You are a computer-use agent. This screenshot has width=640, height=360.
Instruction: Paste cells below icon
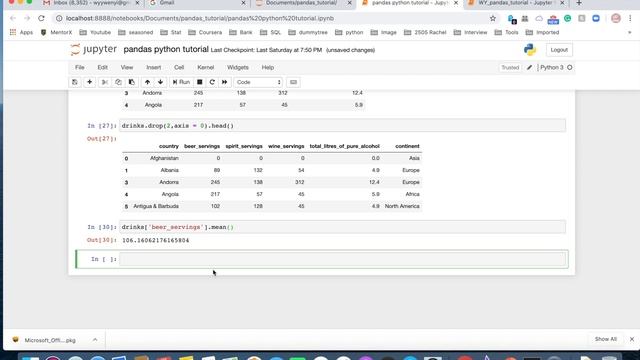click(131, 82)
